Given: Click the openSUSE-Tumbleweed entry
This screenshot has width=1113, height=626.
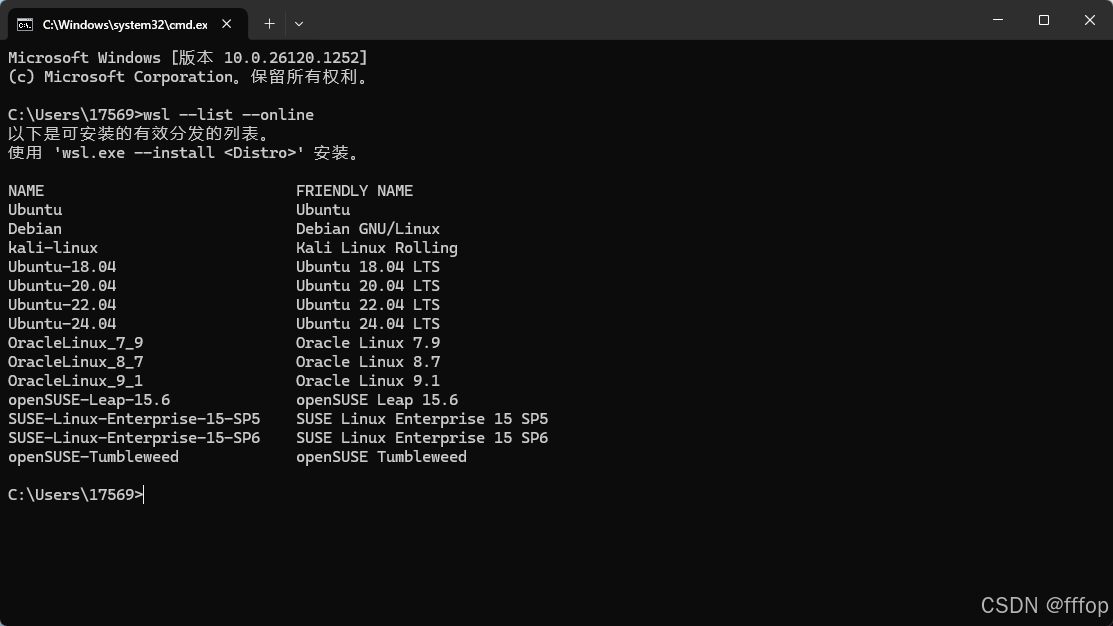Looking at the screenshot, I should [93, 456].
